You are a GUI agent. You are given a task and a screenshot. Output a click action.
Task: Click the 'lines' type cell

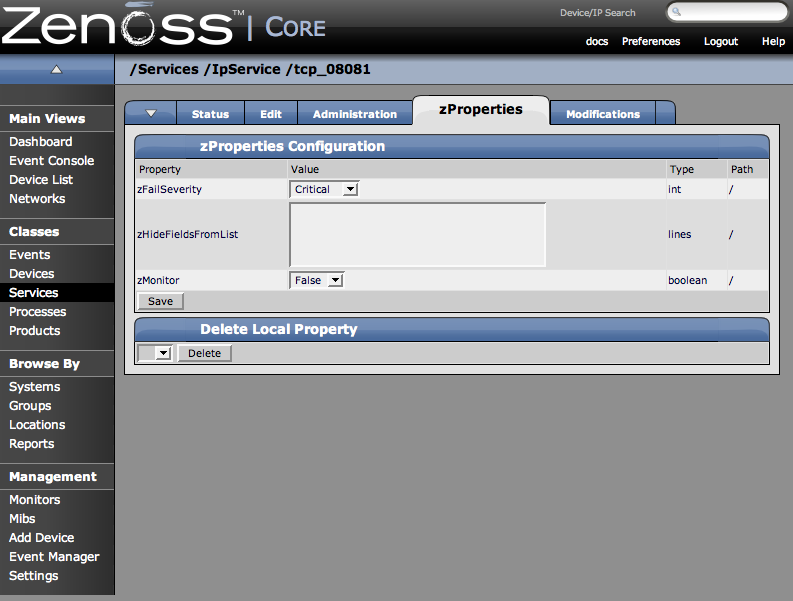point(679,234)
